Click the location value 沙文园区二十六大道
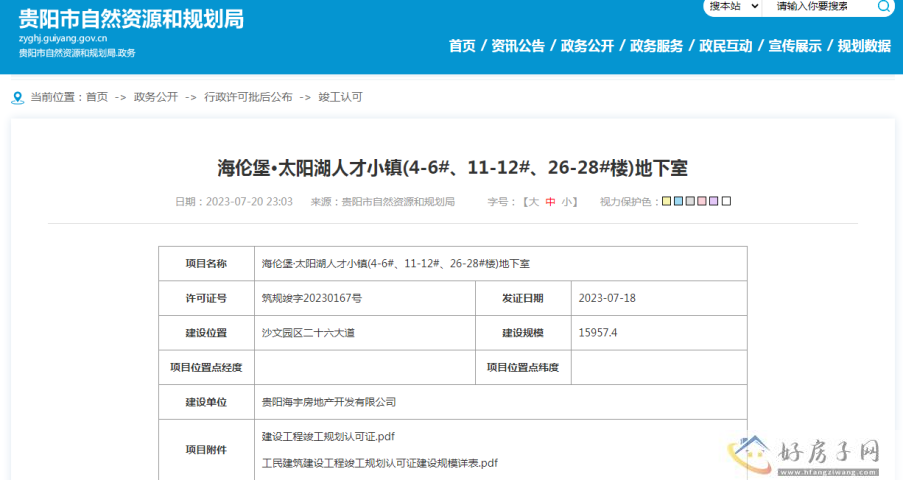This screenshot has width=903, height=480. click(308, 333)
